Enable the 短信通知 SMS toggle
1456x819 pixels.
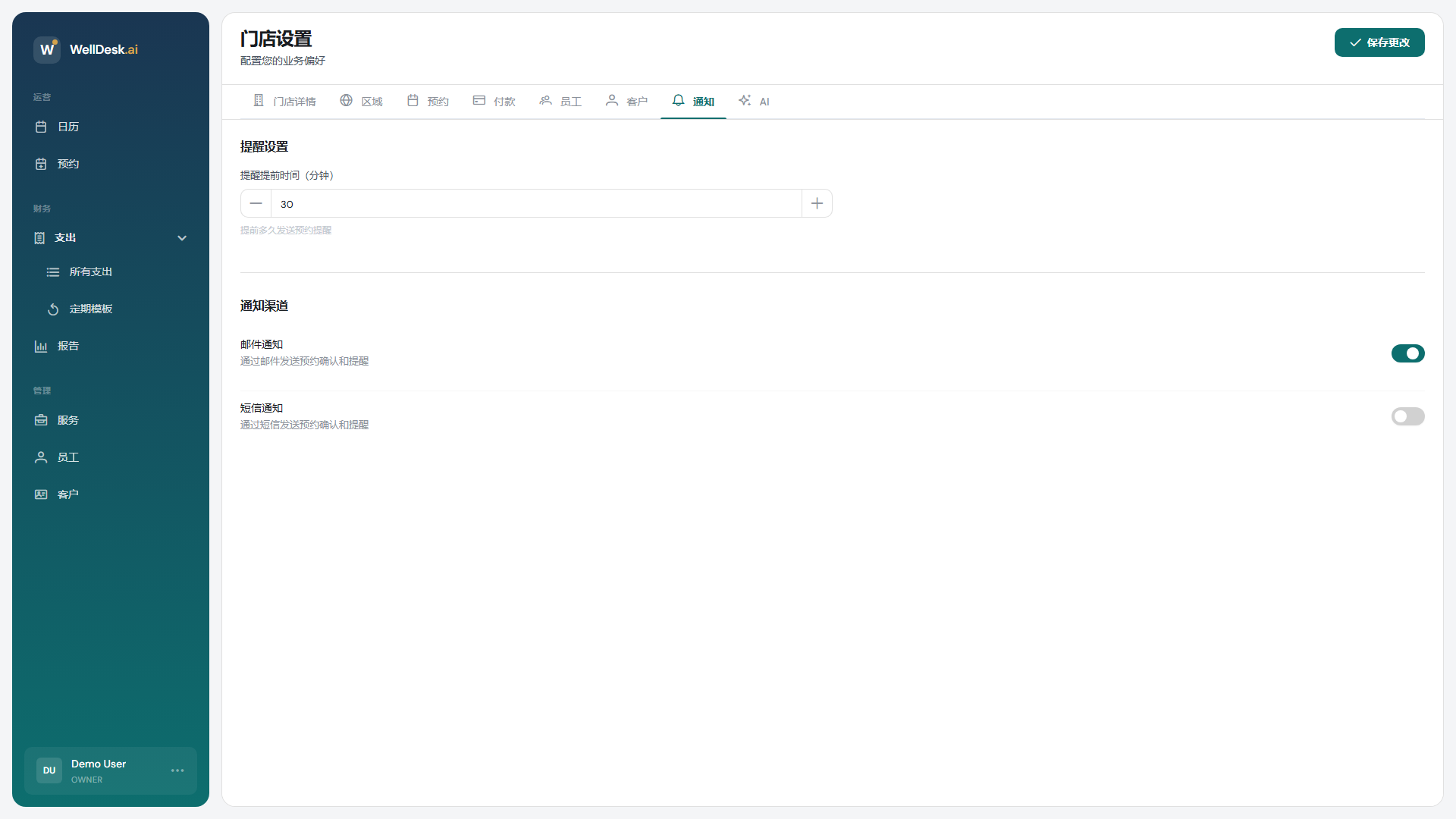[1407, 416]
